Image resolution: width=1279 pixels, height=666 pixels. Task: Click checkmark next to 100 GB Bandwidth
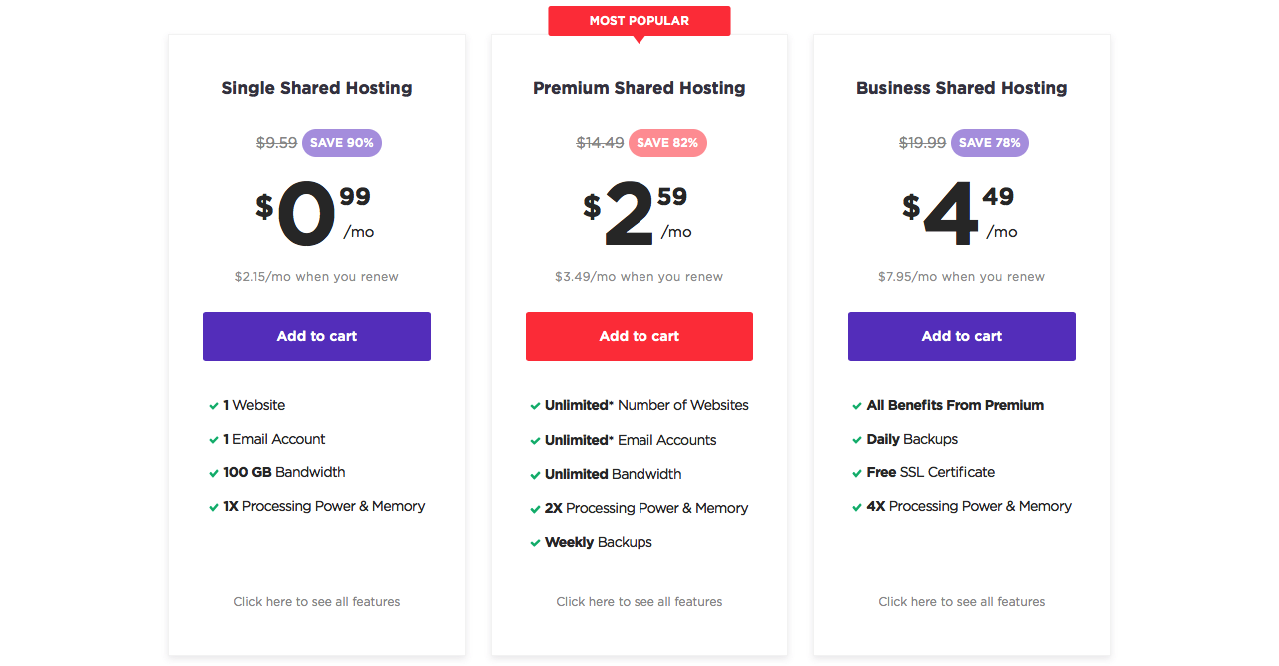pos(214,473)
